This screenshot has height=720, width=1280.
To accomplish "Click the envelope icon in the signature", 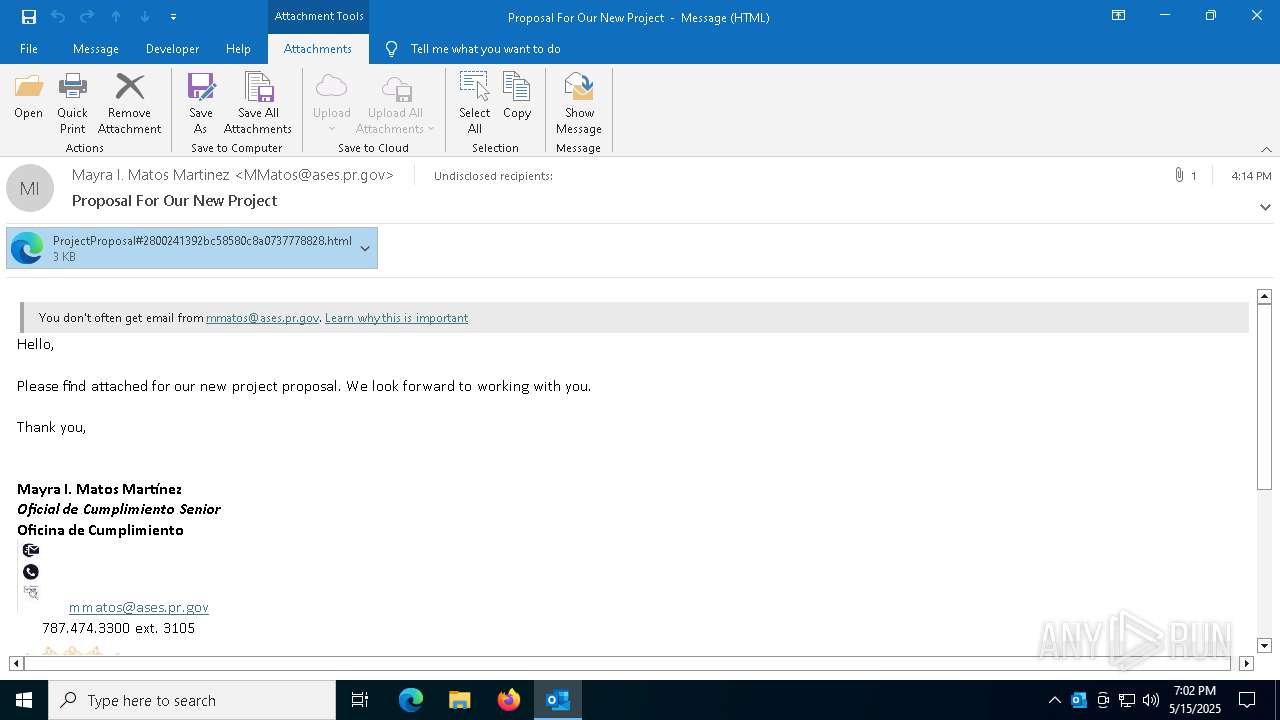I will [x=31, y=550].
